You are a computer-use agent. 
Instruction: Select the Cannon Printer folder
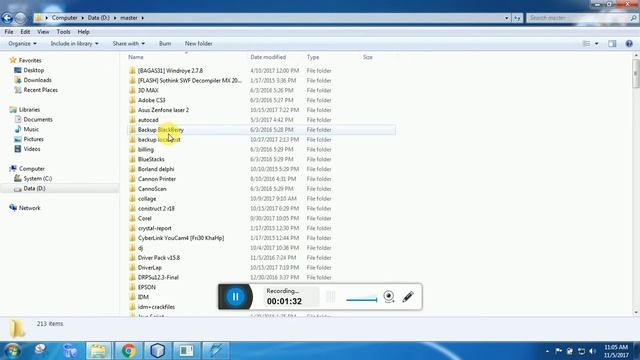coord(157,179)
